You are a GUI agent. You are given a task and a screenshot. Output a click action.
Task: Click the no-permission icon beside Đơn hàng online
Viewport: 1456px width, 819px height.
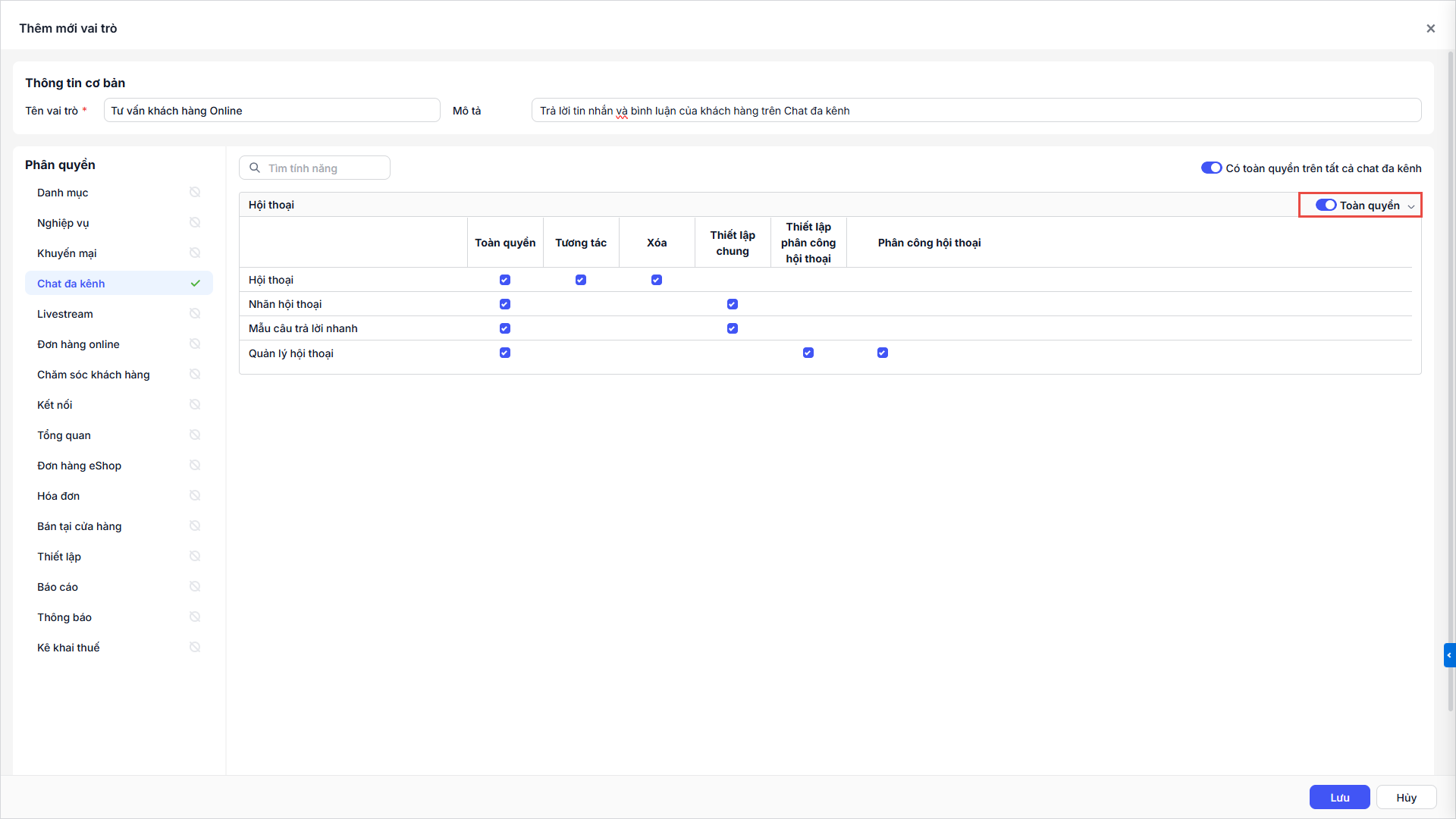click(x=195, y=344)
